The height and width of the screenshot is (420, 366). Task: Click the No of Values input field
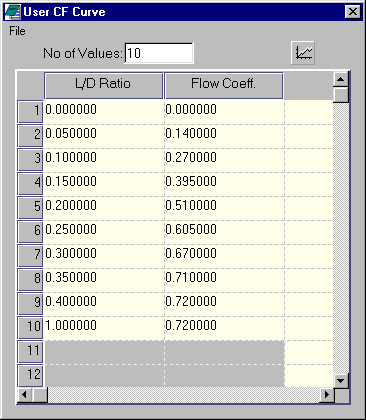pyautogui.click(x=159, y=53)
